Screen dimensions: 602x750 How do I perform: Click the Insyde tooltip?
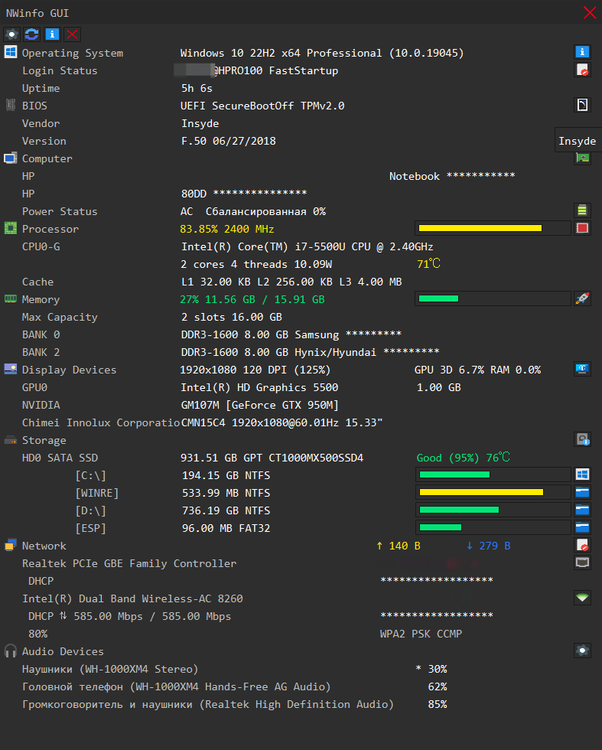pyautogui.click(x=578, y=141)
